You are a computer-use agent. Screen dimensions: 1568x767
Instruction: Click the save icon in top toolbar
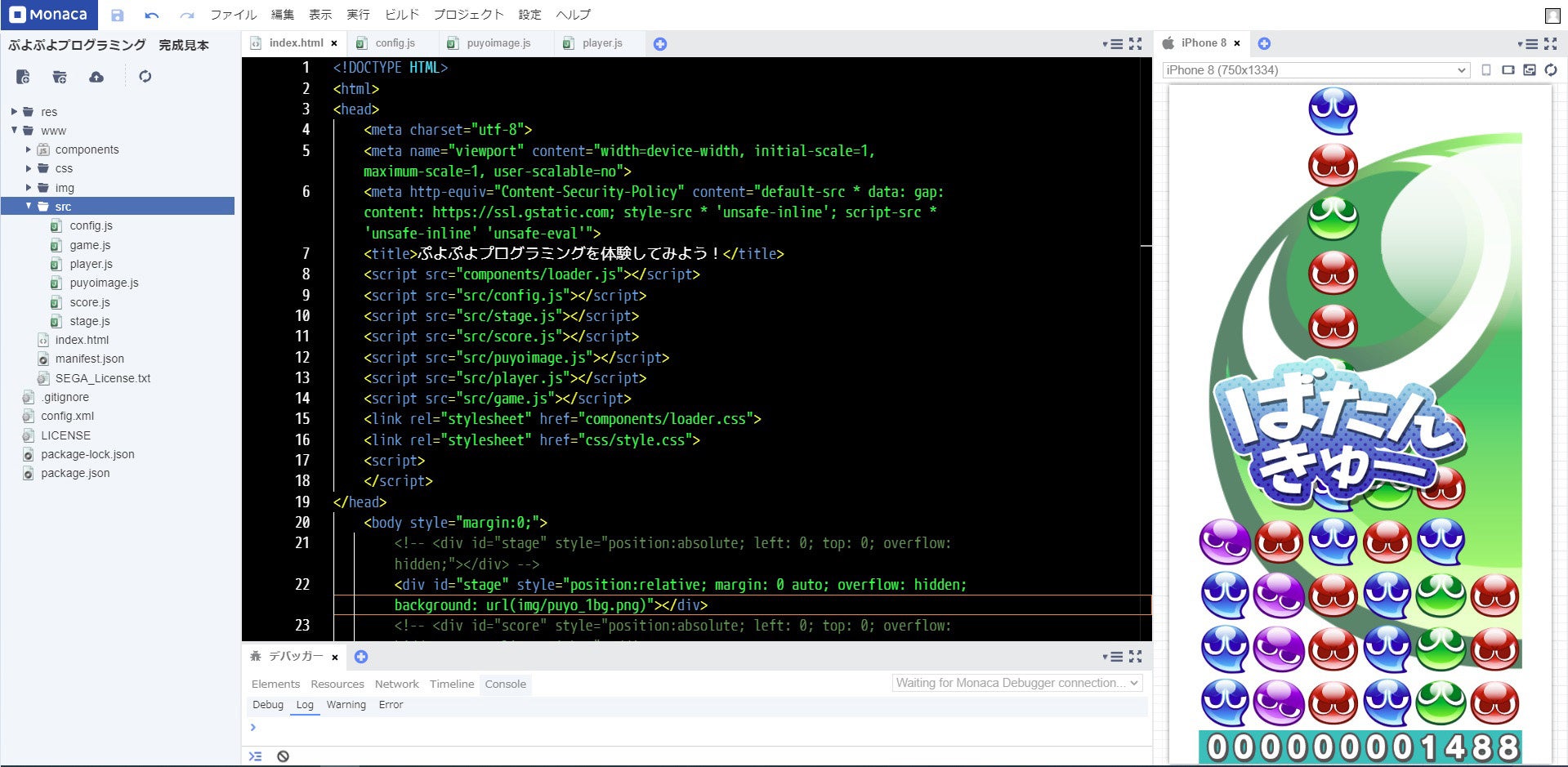pyautogui.click(x=117, y=15)
